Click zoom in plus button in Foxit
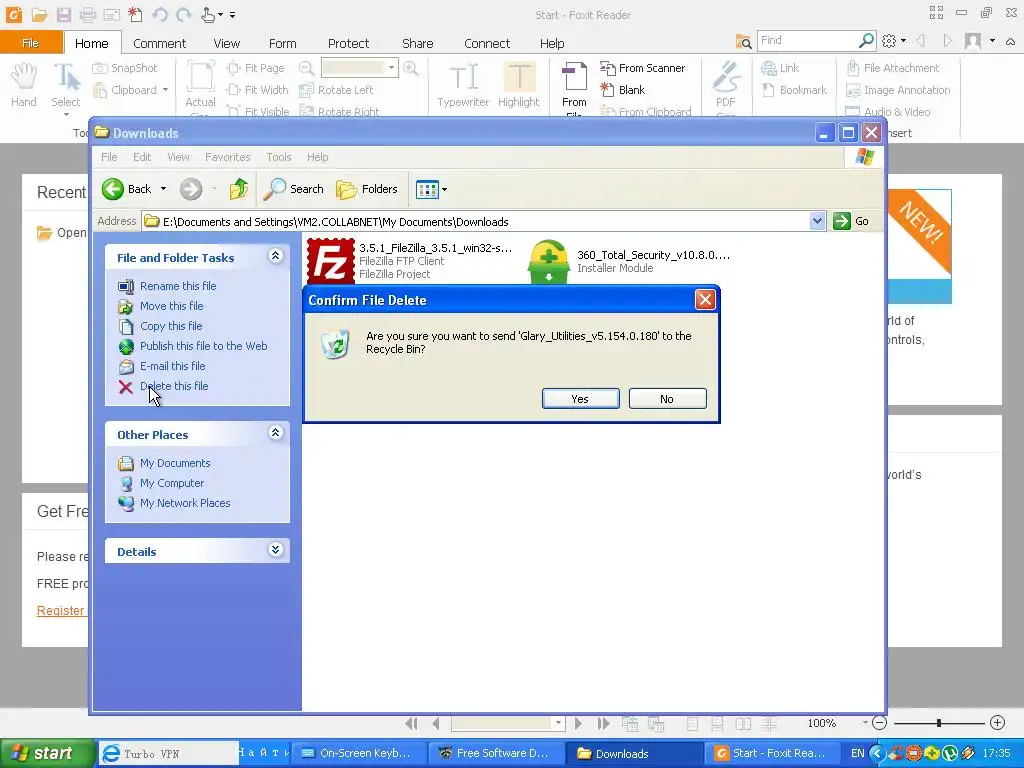This screenshot has width=1024, height=768. [x=997, y=722]
